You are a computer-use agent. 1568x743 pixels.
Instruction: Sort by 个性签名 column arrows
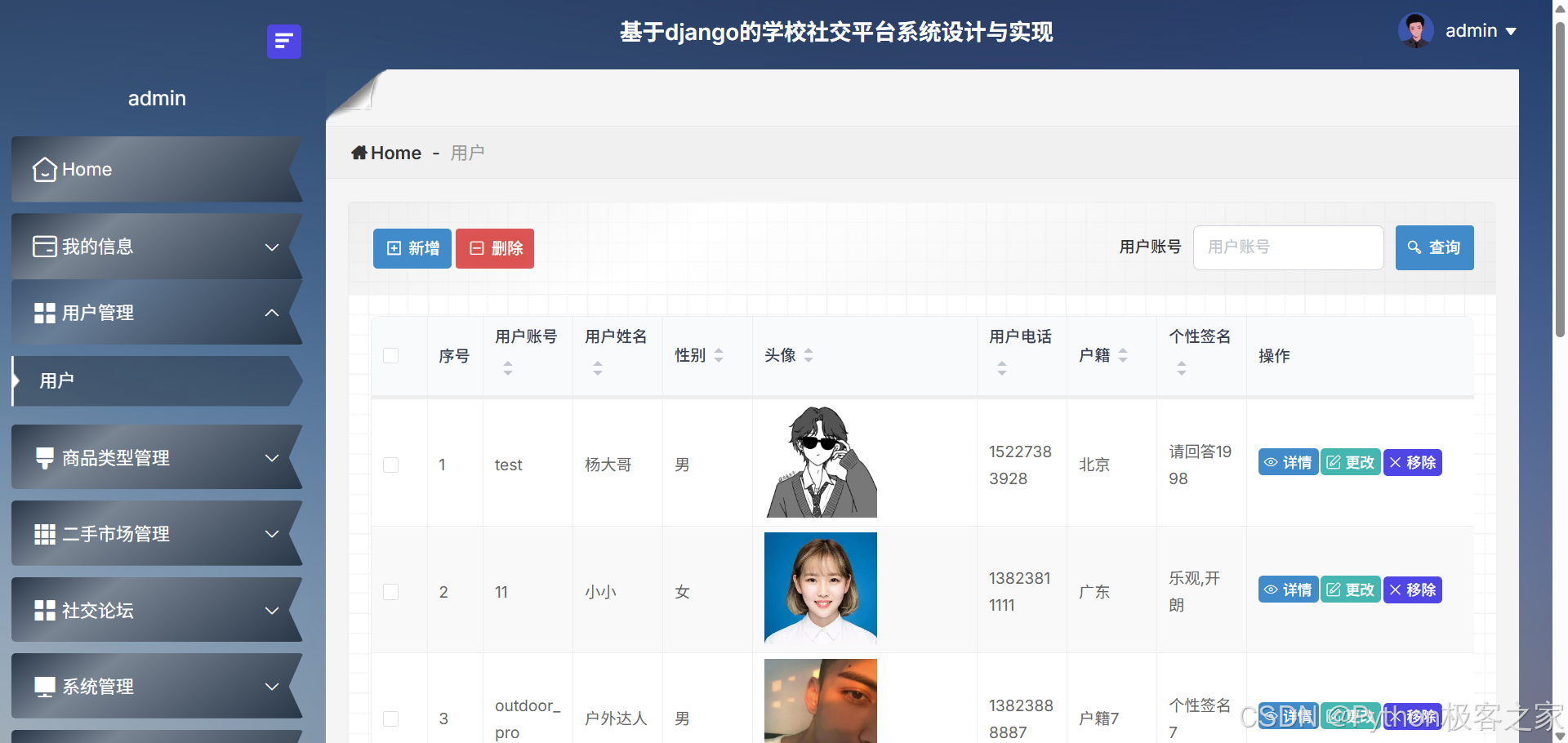1182,368
